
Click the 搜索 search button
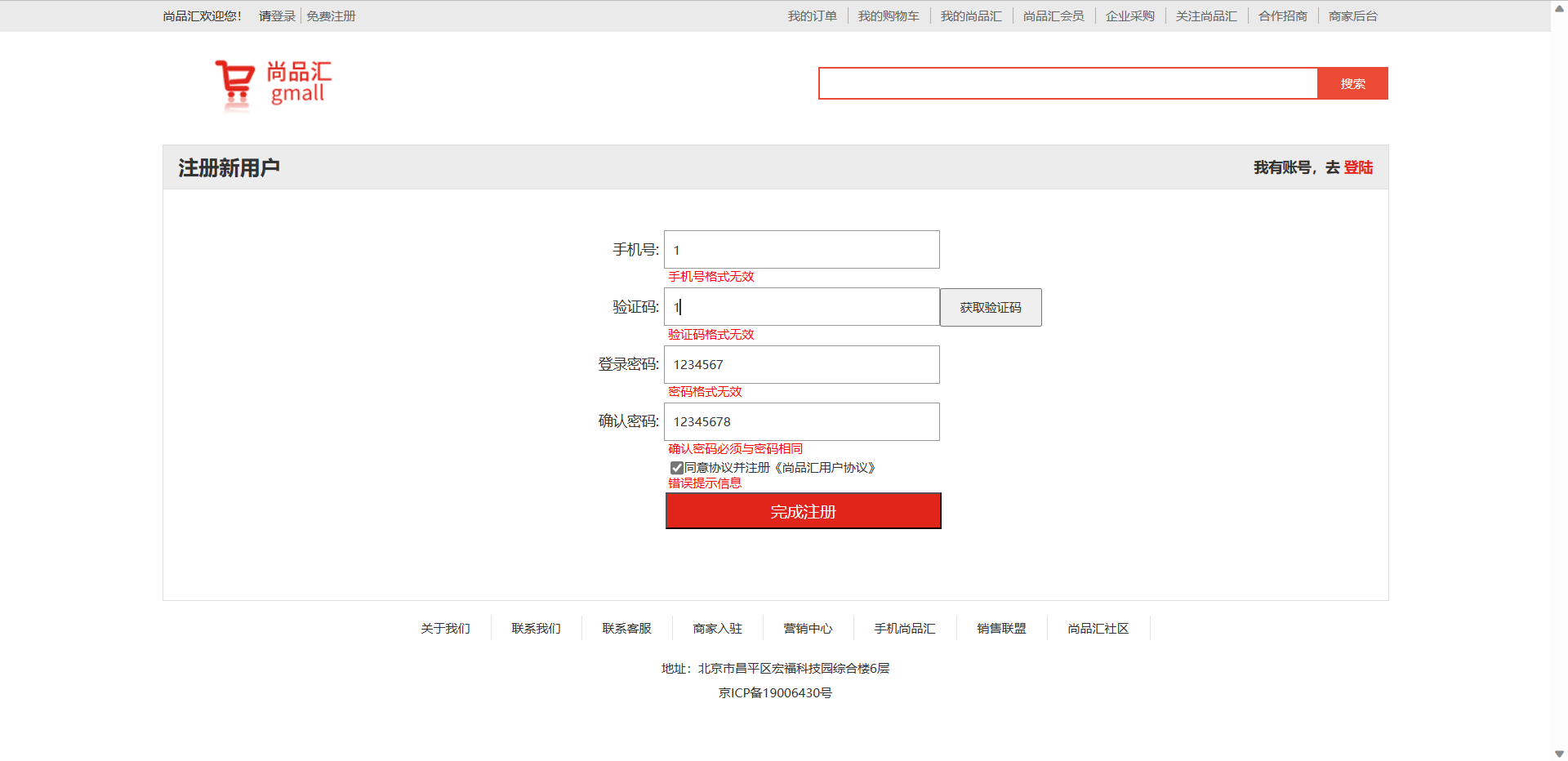1352,82
